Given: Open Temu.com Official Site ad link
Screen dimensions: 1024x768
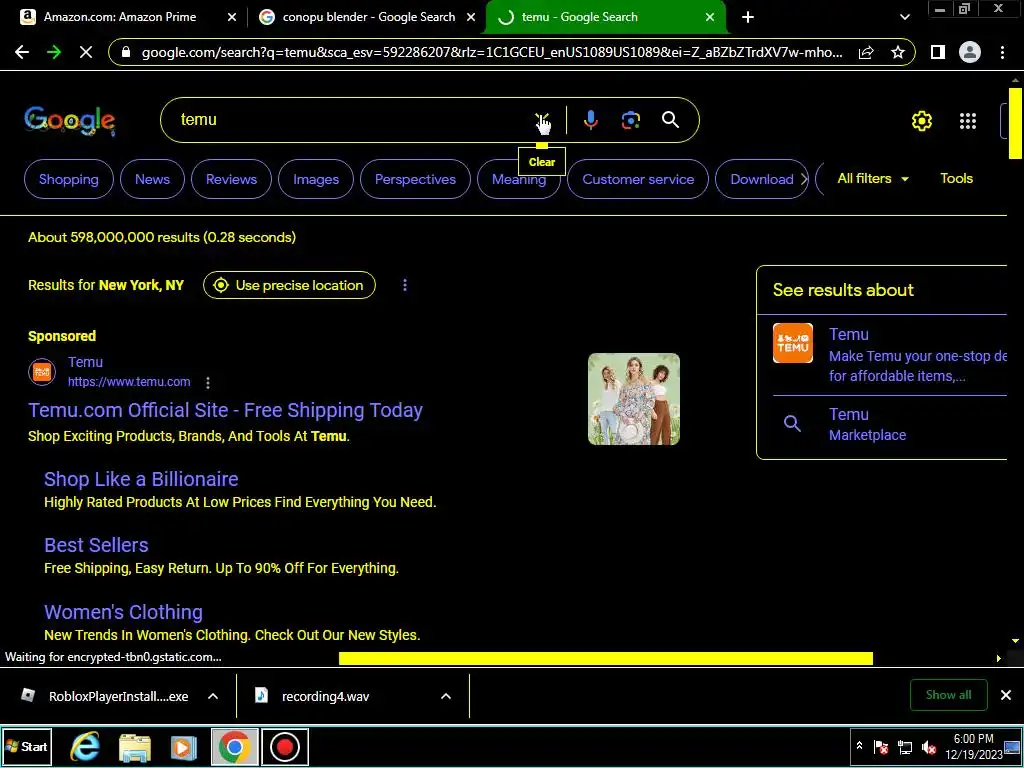Looking at the screenshot, I should point(225,410).
